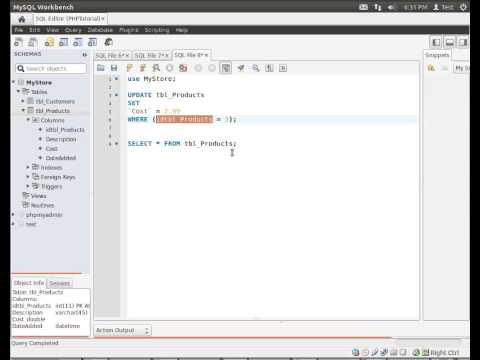
Task: Run Explain on the current statement
Action: pos(156,68)
